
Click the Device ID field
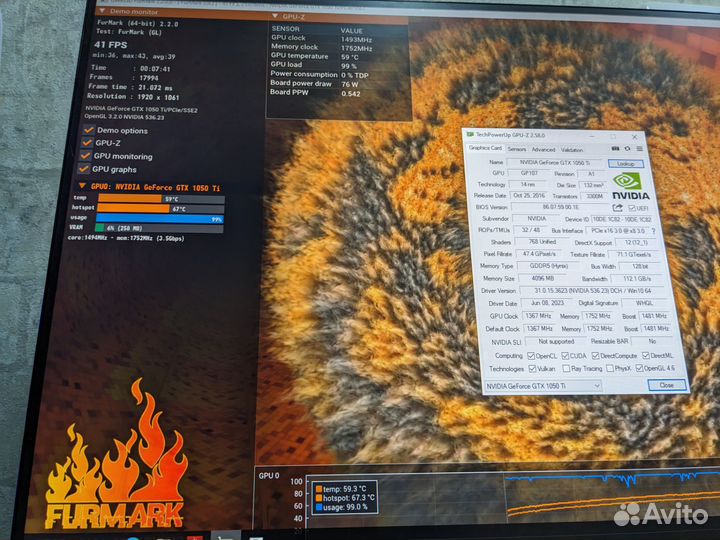click(x=621, y=219)
